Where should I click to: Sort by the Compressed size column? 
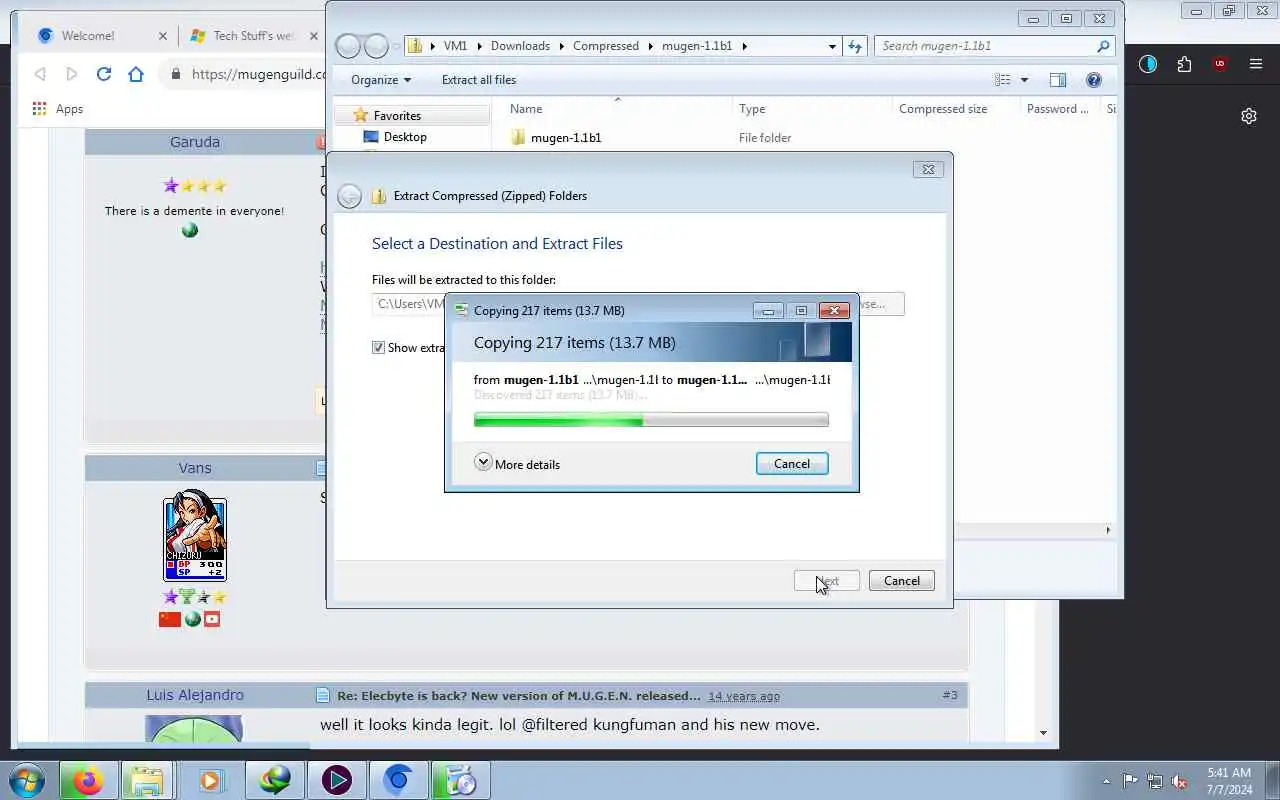click(x=955, y=109)
